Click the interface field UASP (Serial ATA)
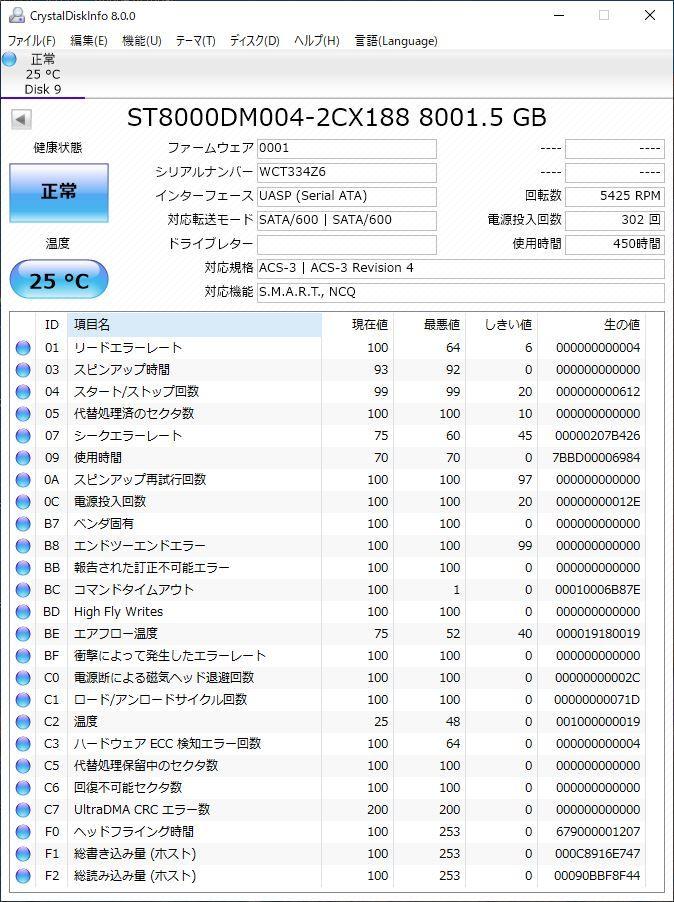The height and width of the screenshot is (902, 674). [x=347, y=196]
